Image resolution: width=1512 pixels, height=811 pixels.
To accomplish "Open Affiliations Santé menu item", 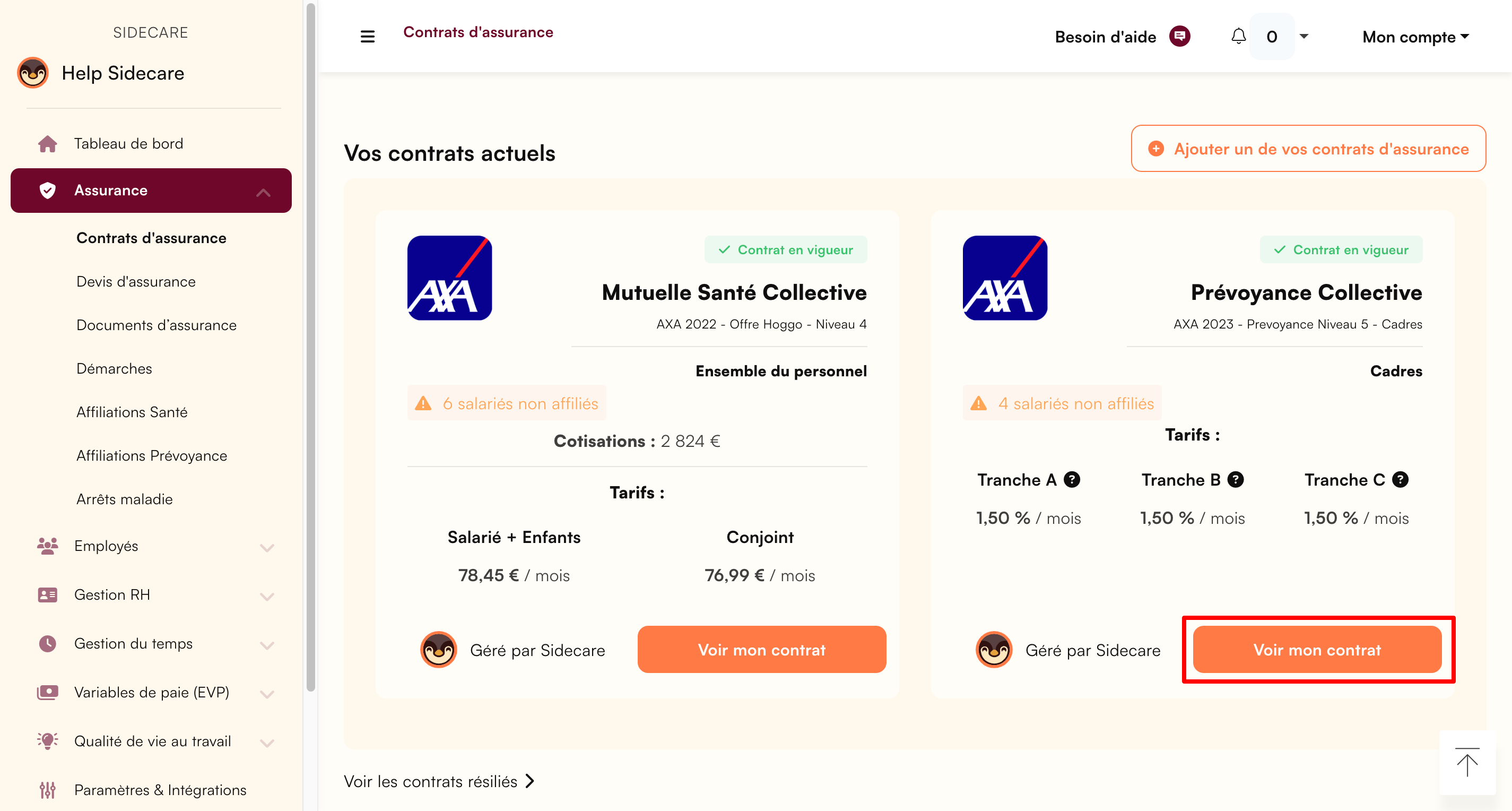I will [132, 412].
